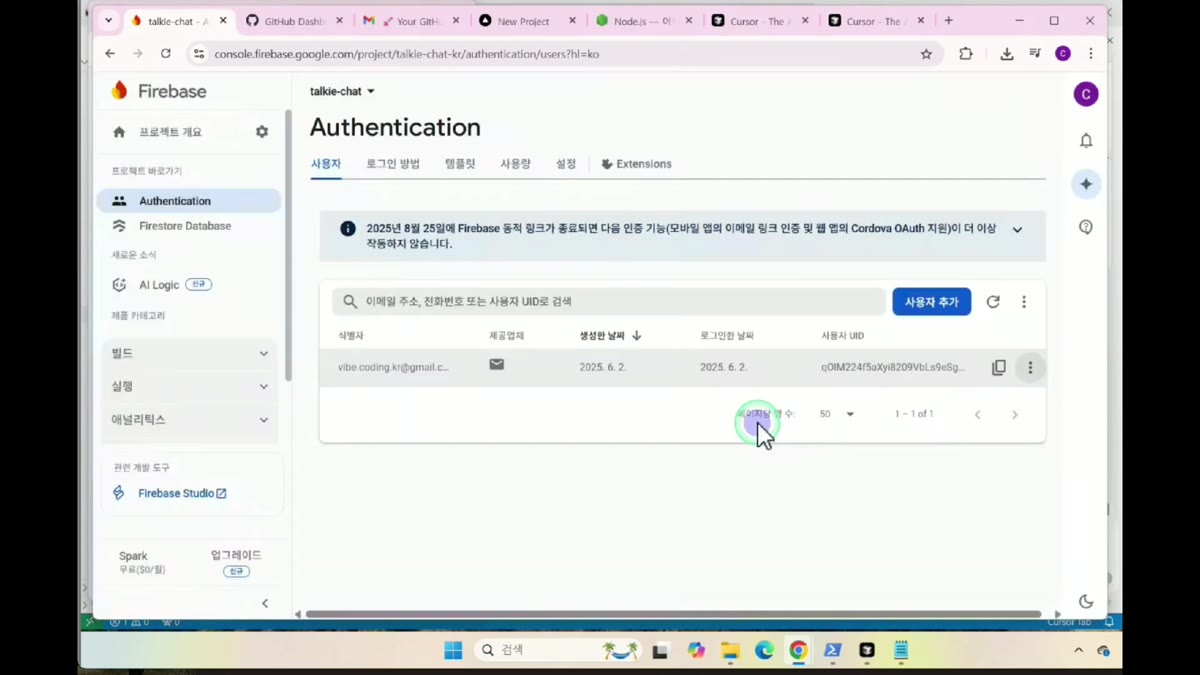
Task: Open the Chrome downloads icon
Action: [1006, 54]
